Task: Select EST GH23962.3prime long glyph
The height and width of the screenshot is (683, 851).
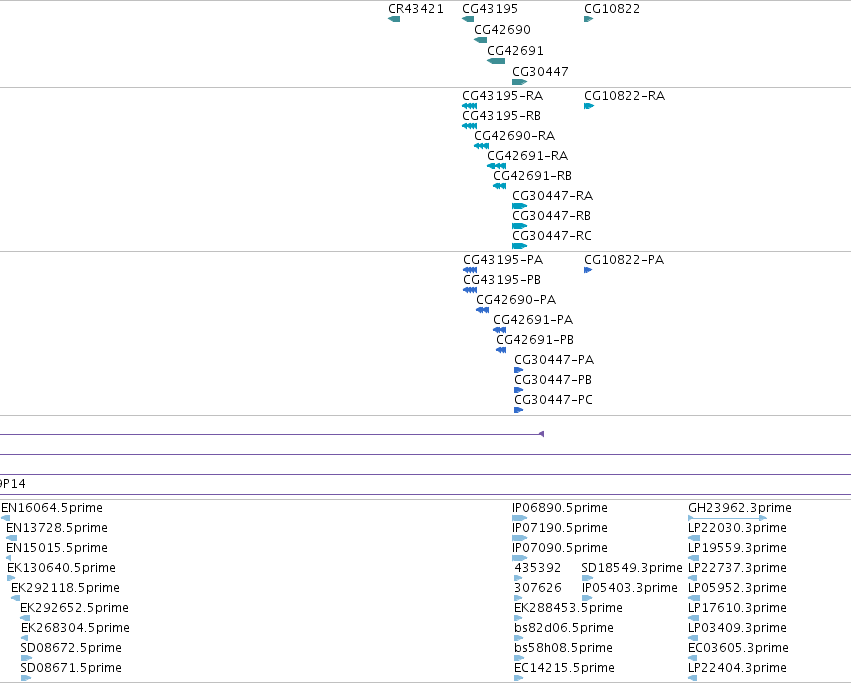Action: [x=727, y=518]
